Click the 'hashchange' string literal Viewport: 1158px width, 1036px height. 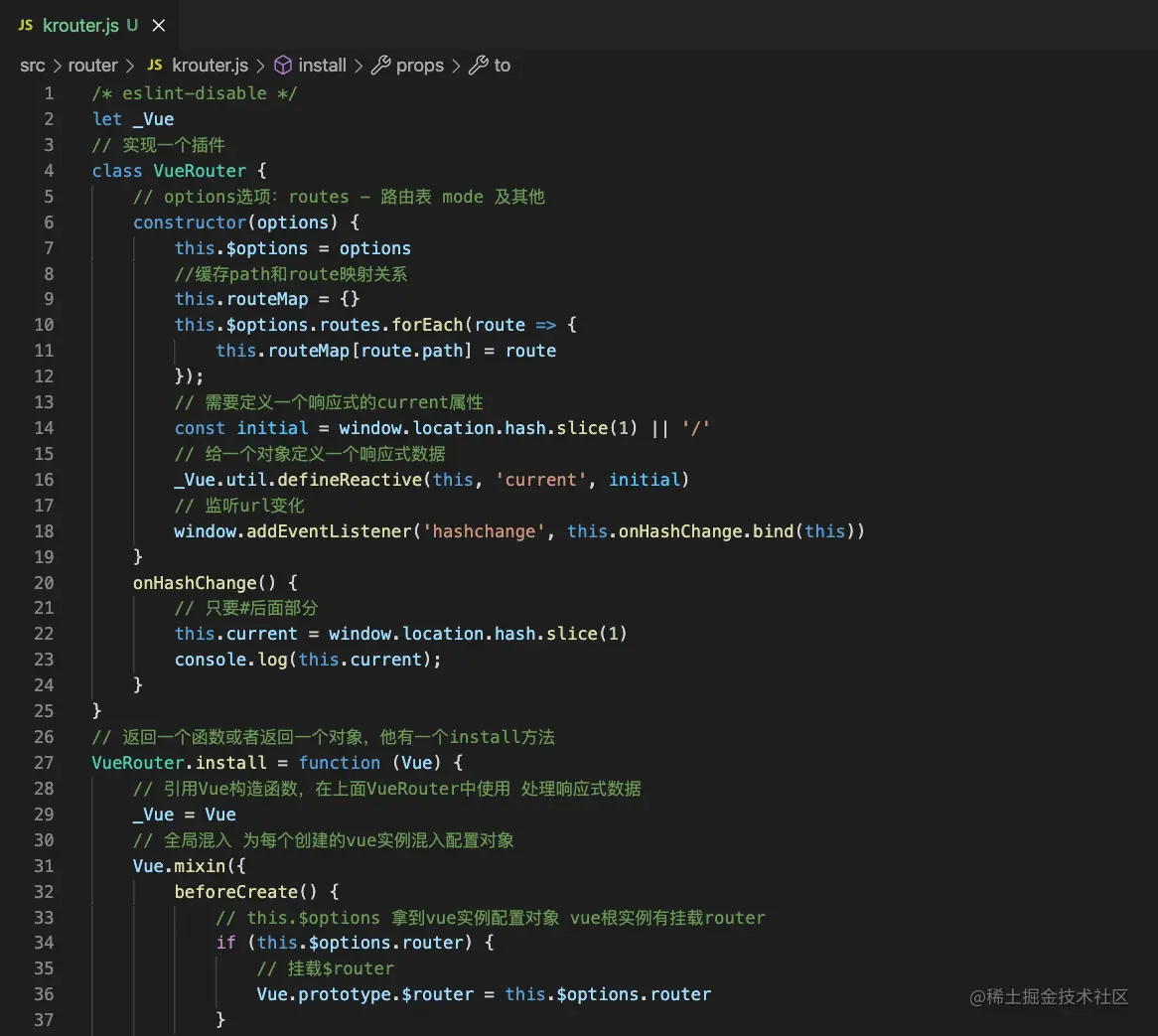click(484, 531)
